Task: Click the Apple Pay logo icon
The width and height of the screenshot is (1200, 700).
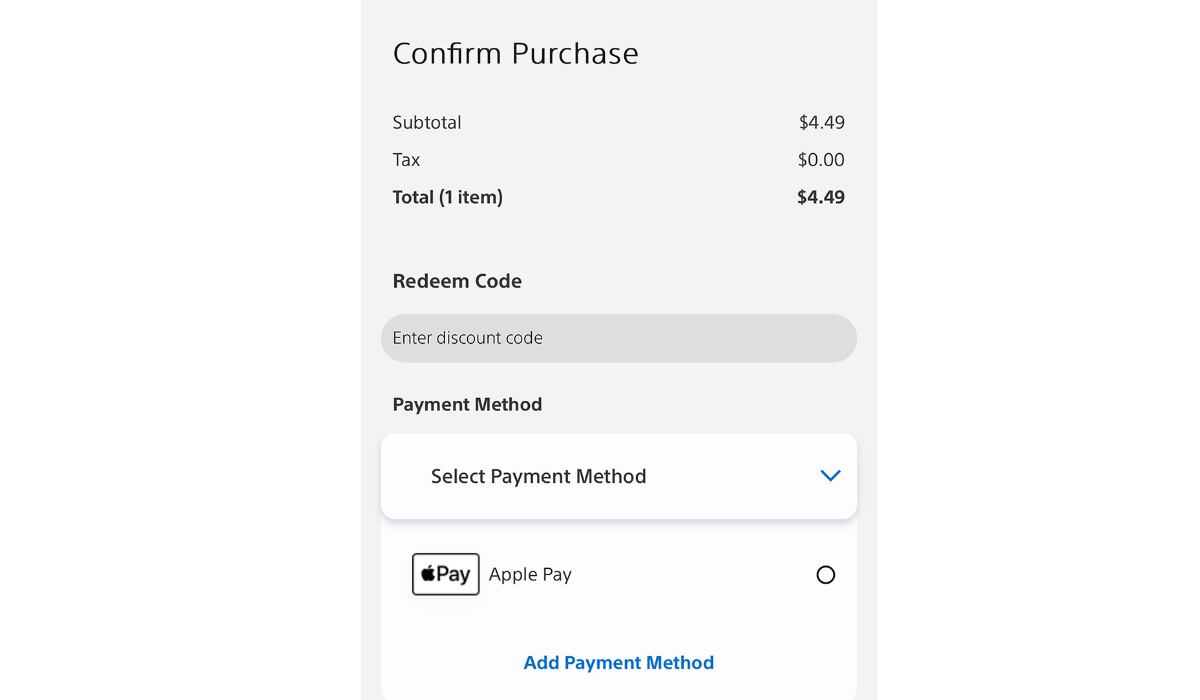Action: [445, 574]
